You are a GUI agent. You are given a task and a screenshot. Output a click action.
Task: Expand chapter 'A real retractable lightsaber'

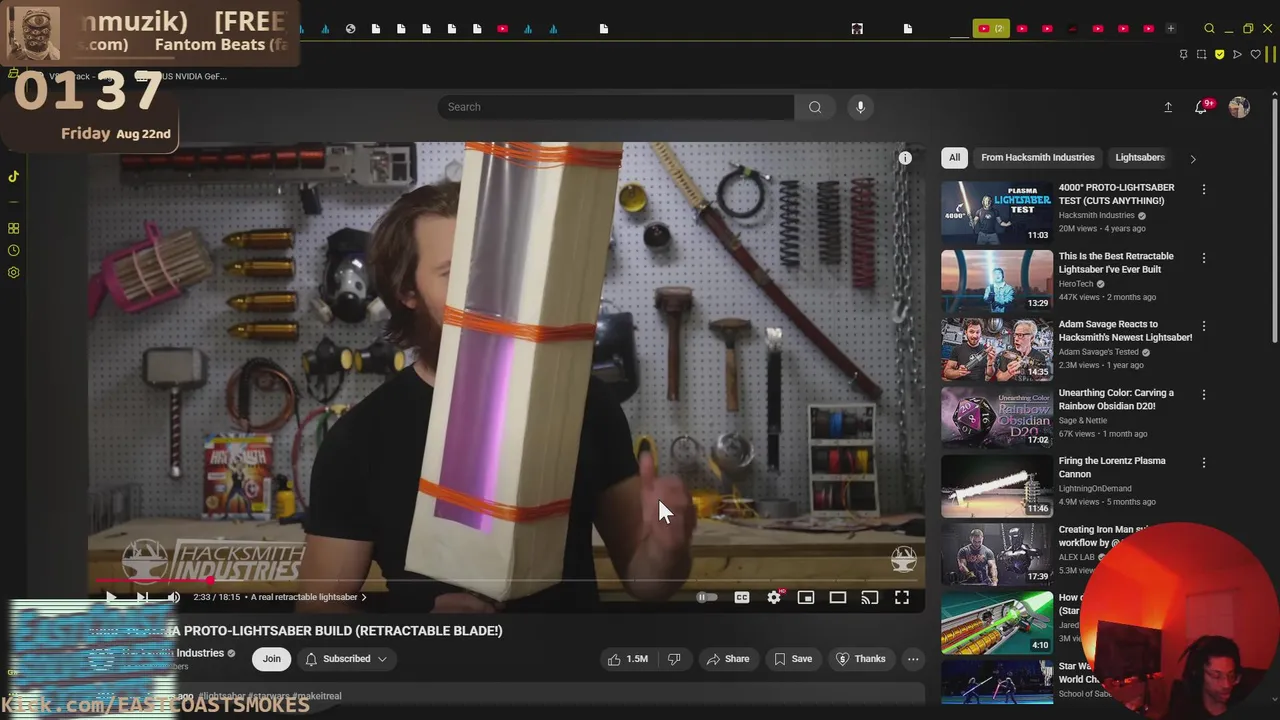[x=309, y=597]
